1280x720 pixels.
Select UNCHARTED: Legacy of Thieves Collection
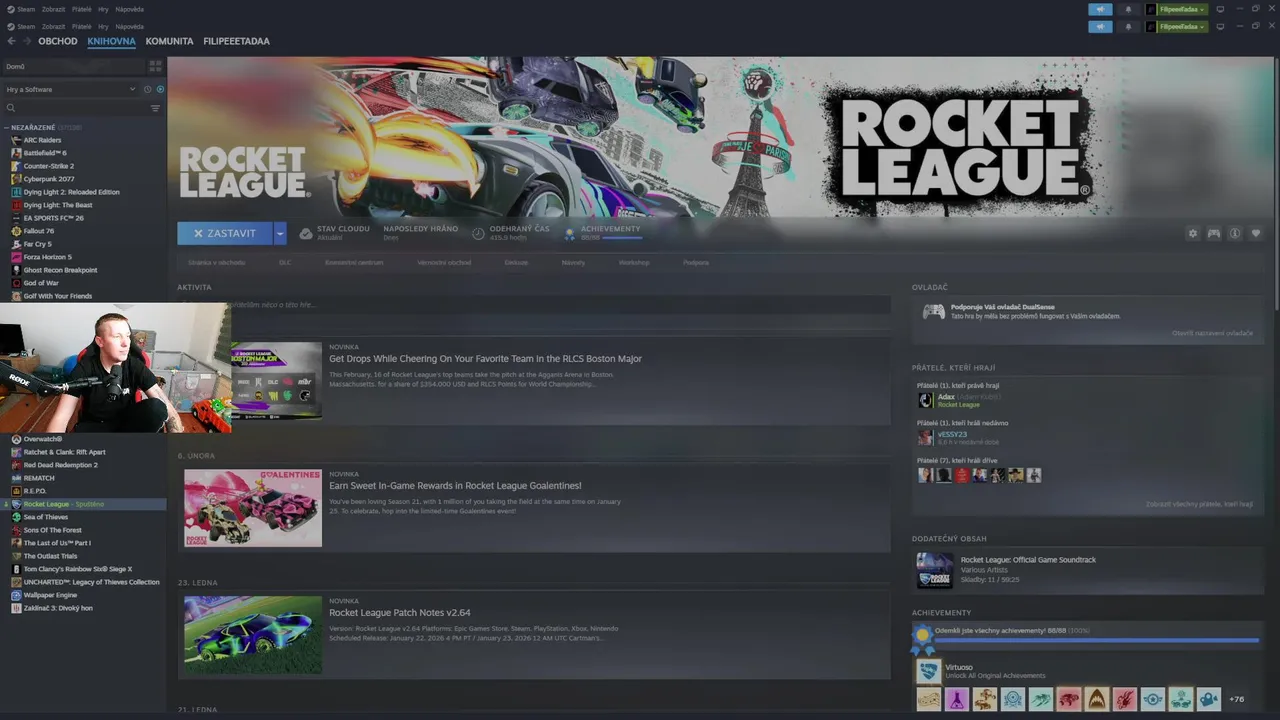(x=91, y=582)
